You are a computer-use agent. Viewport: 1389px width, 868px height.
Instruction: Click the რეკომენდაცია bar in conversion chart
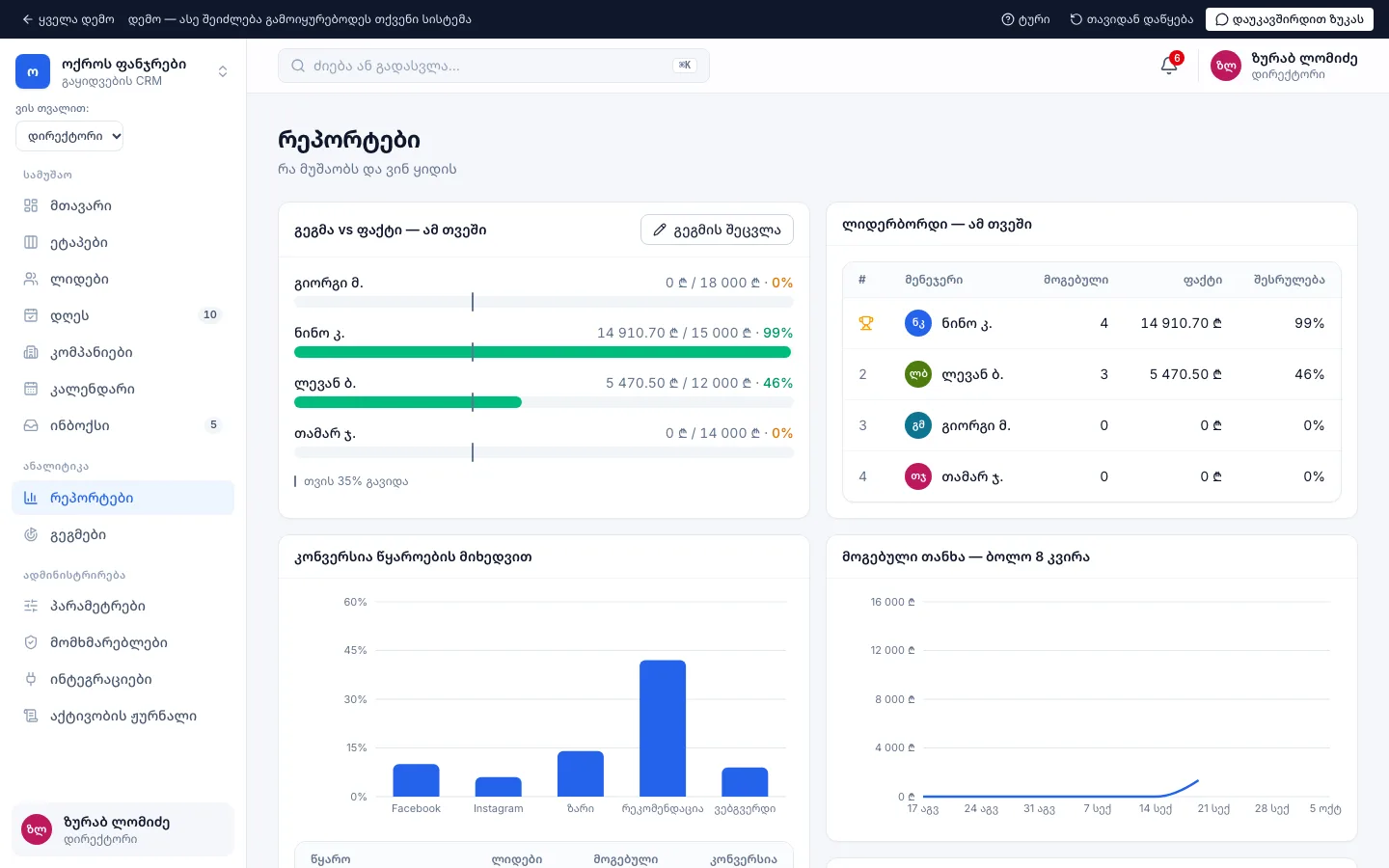663,728
